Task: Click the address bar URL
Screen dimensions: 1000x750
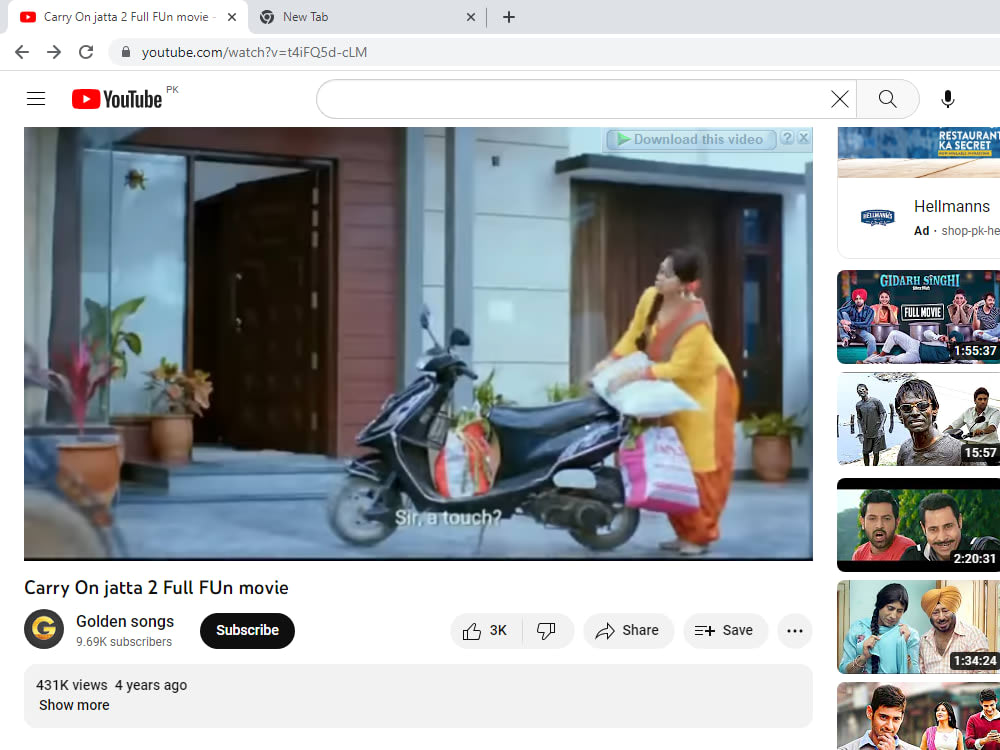Action: pos(254,52)
